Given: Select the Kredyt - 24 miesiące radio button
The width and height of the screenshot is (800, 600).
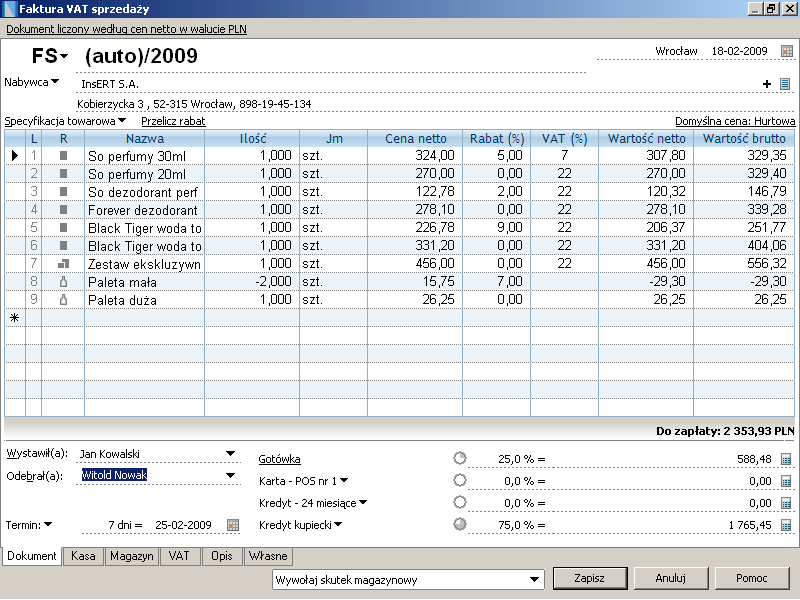Looking at the screenshot, I should click(x=460, y=502).
